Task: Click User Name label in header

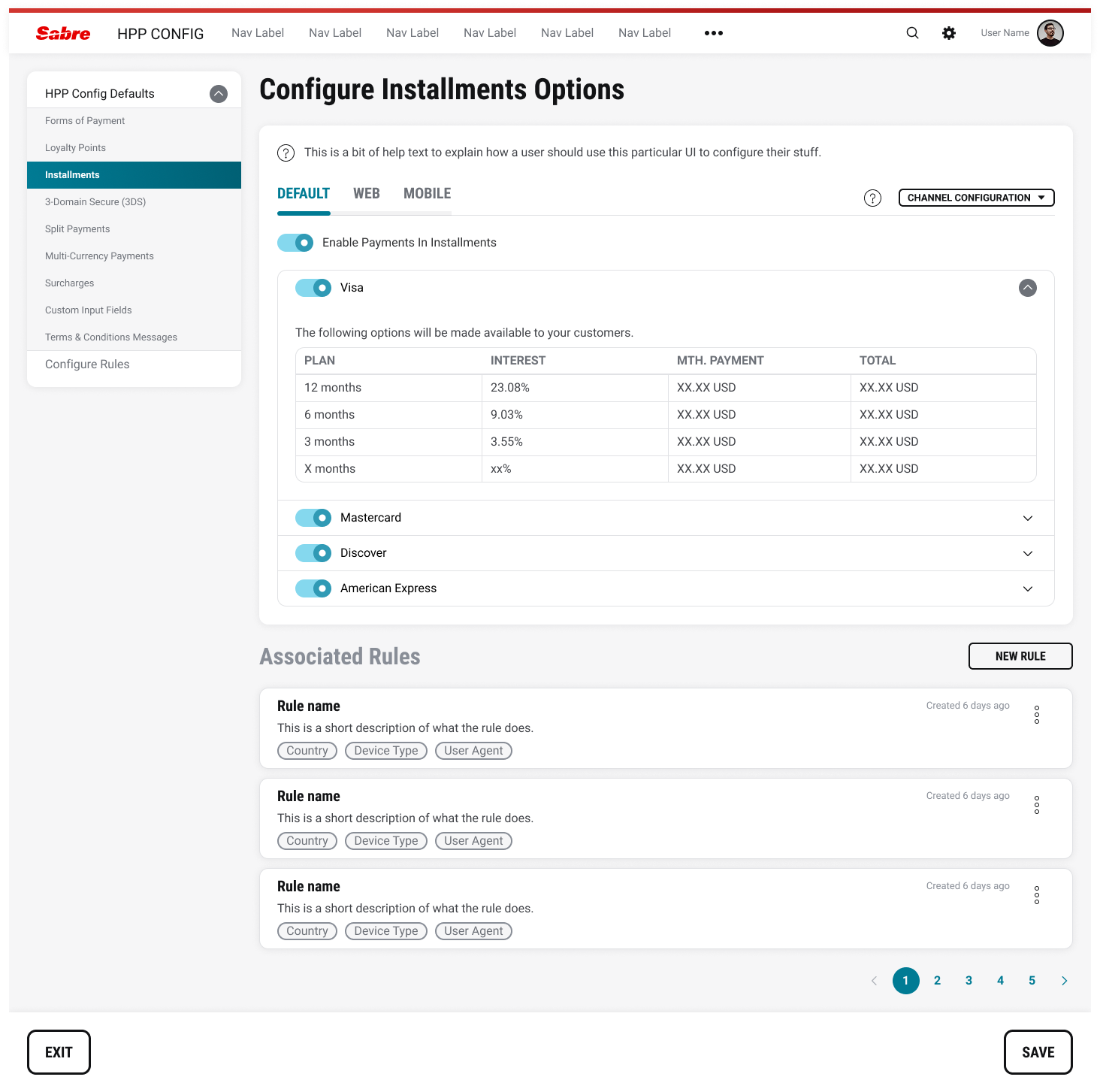Action: point(1005,33)
